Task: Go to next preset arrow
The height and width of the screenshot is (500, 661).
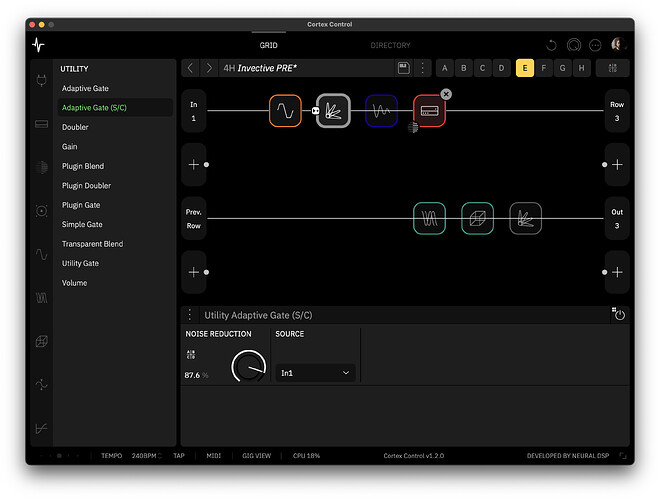Action: tap(209, 68)
